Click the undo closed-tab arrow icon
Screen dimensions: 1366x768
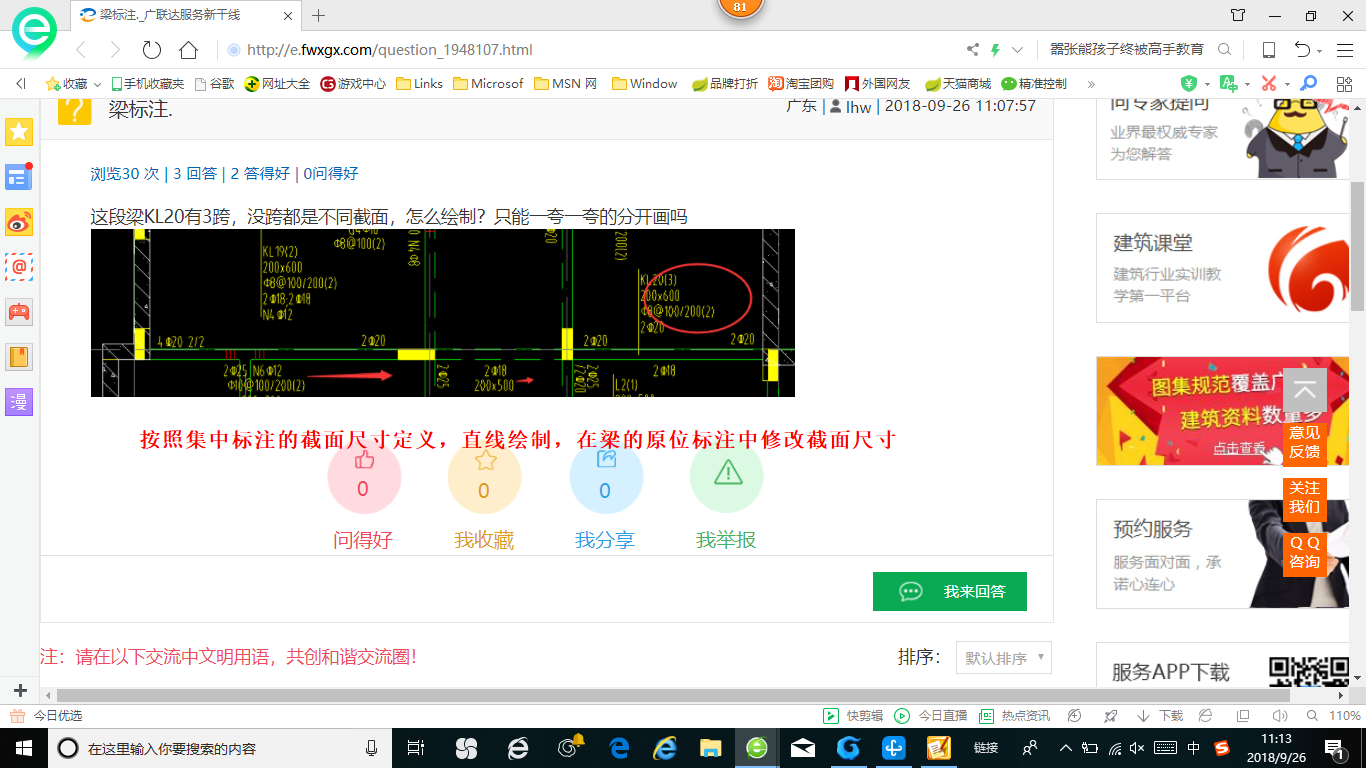pos(1302,50)
